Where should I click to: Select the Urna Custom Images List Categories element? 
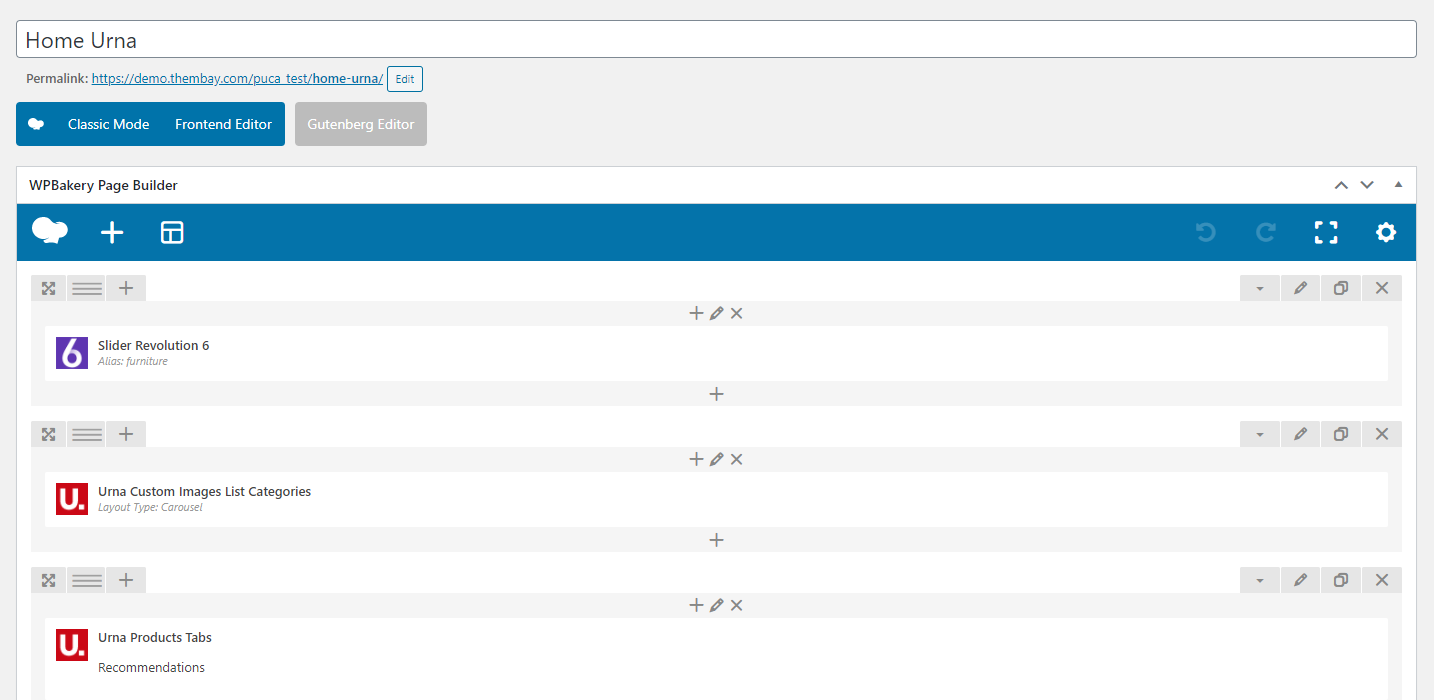point(716,499)
